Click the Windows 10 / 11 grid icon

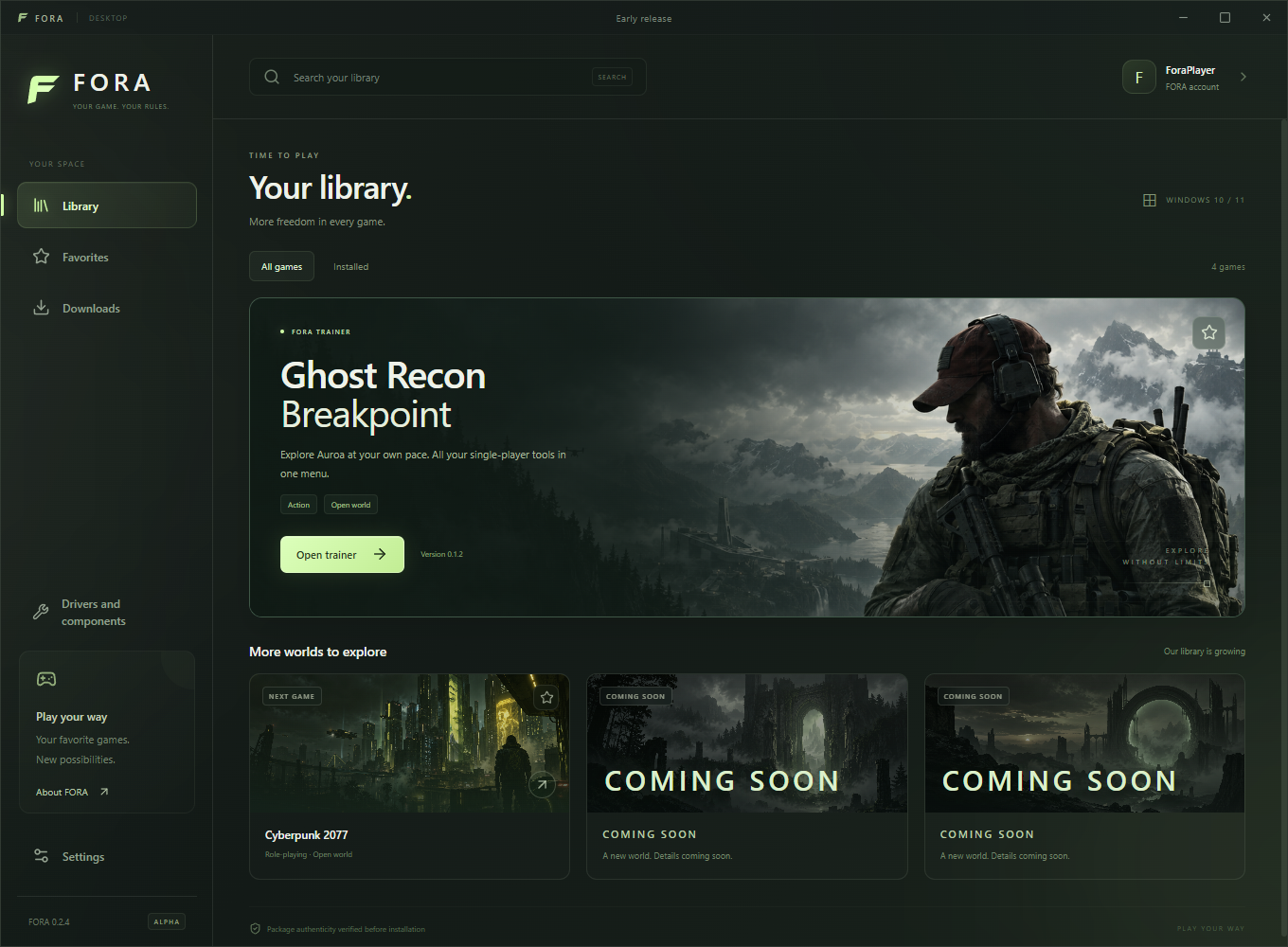pyautogui.click(x=1150, y=200)
